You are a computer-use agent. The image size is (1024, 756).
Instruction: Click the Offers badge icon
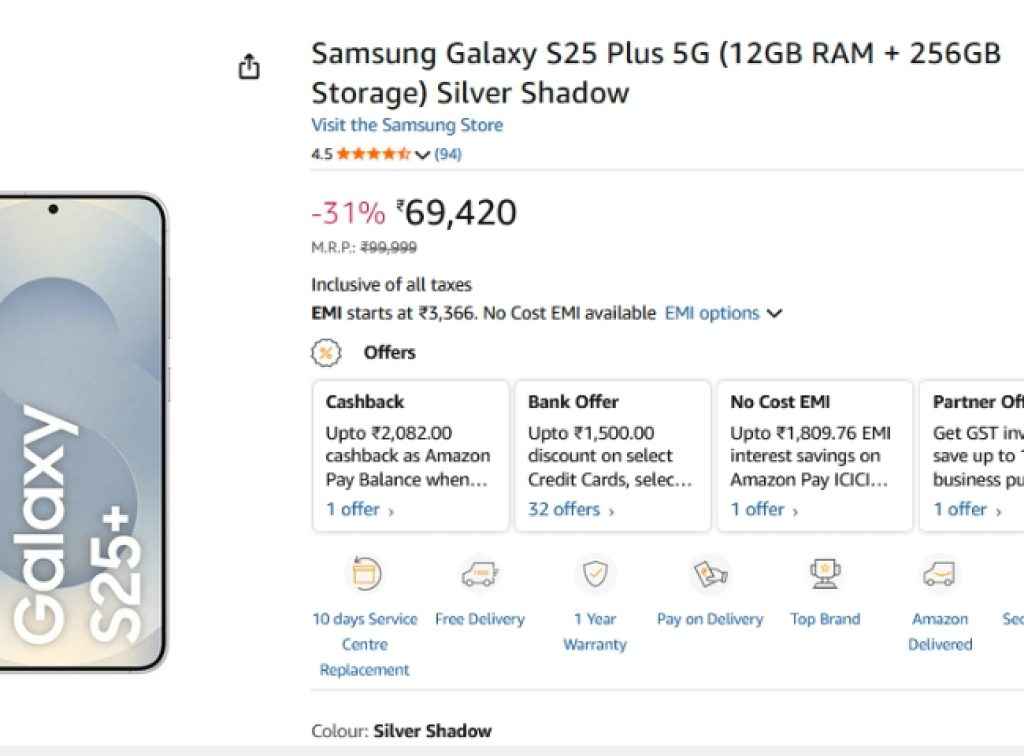click(x=325, y=352)
